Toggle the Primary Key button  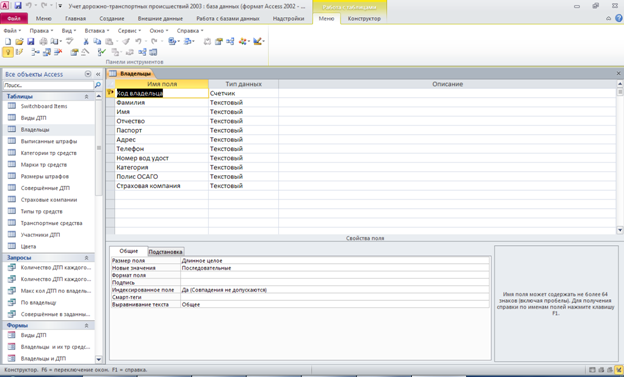8,52
